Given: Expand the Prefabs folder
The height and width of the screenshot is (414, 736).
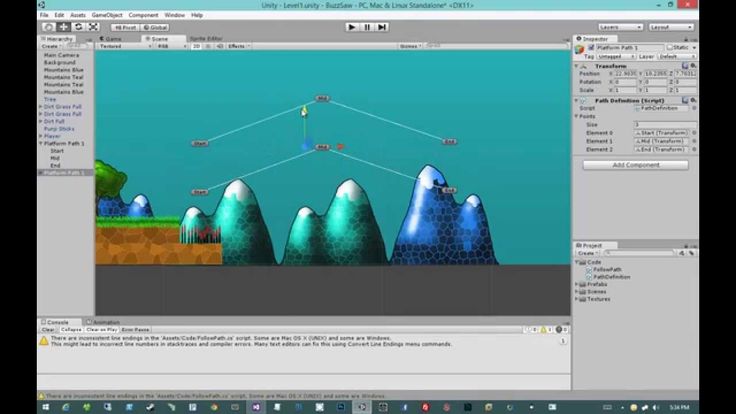Looking at the screenshot, I should [x=577, y=284].
